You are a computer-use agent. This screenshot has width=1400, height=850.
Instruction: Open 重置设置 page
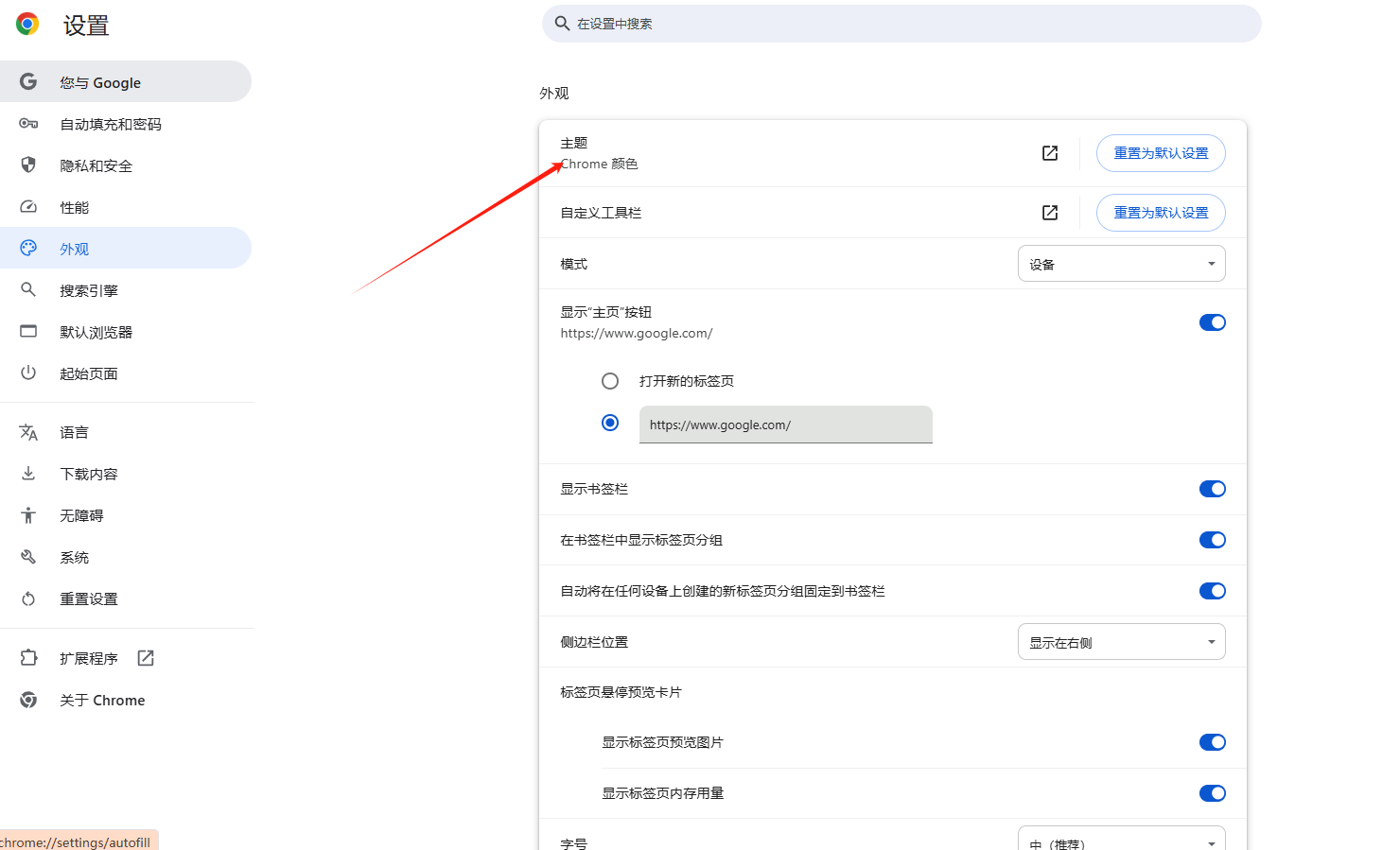coord(126,598)
